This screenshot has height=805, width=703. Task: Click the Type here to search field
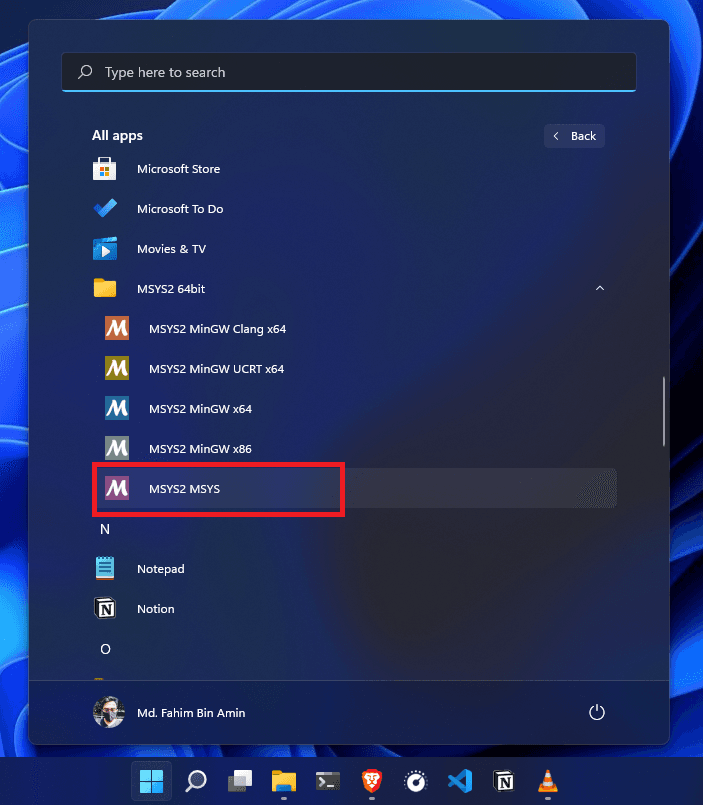[x=349, y=72]
